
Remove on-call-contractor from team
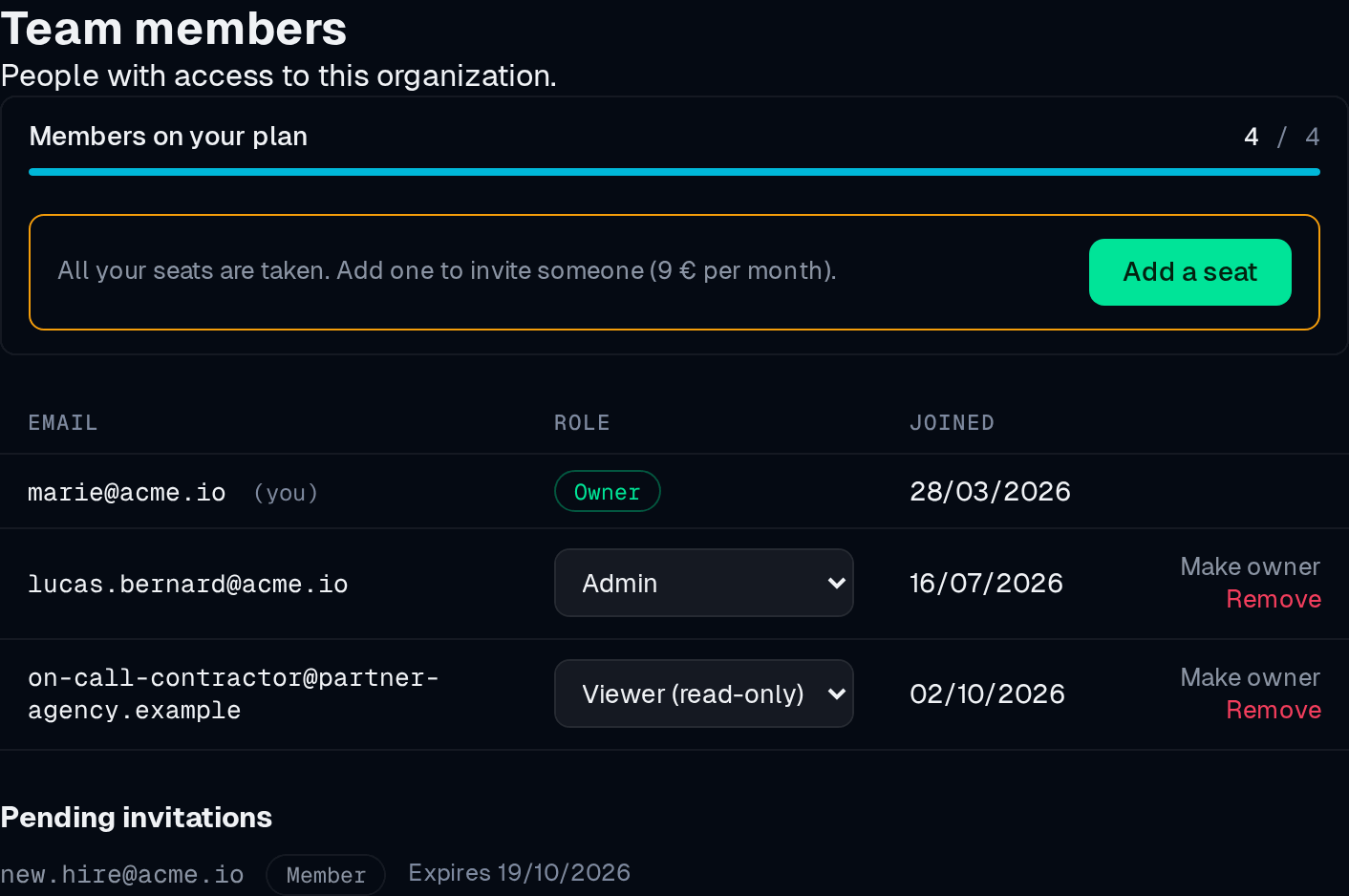(x=1274, y=710)
